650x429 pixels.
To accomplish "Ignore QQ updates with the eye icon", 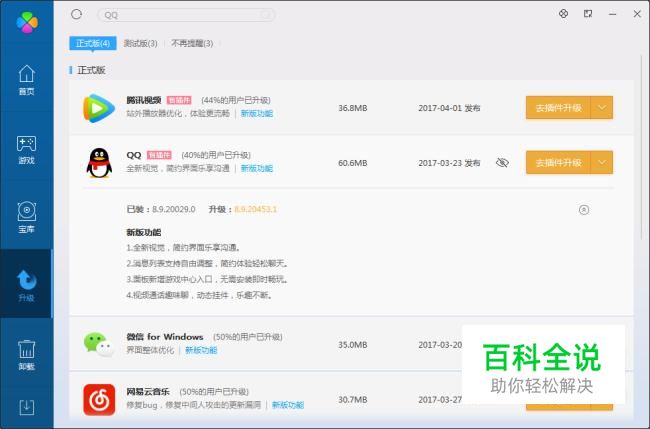I will coord(502,162).
